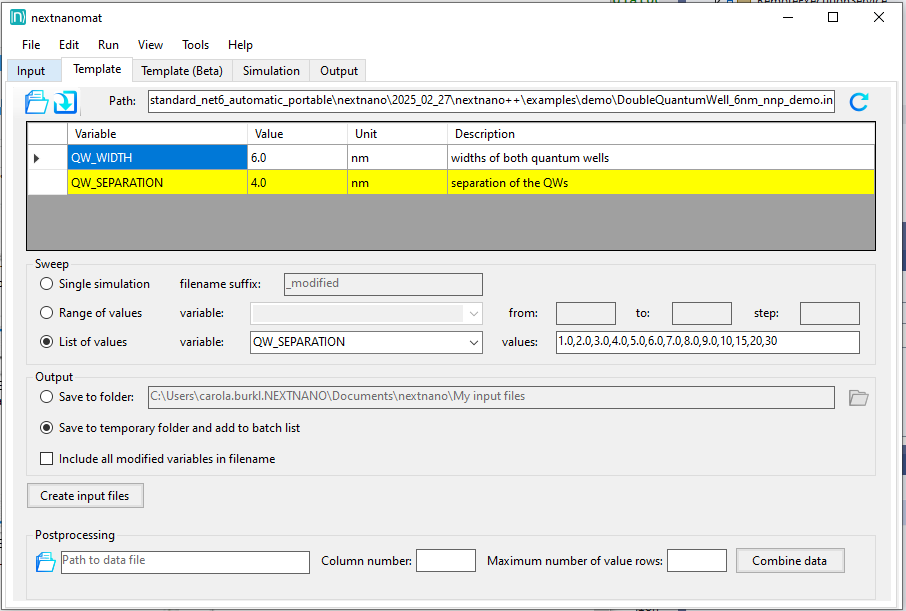Click the Column number input field
The width and height of the screenshot is (906, 611).
click(445, 561)
